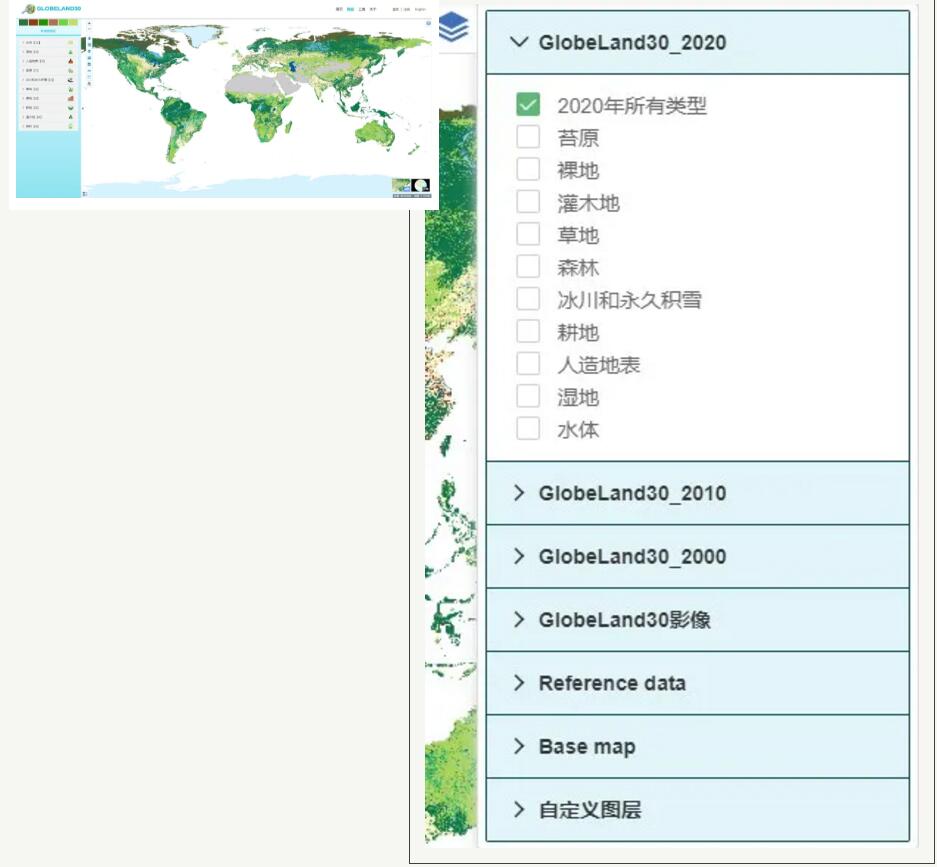Click the blue stacked layers icon
The width and height of the screenshot is (937, 867).
tap(454, 27)
